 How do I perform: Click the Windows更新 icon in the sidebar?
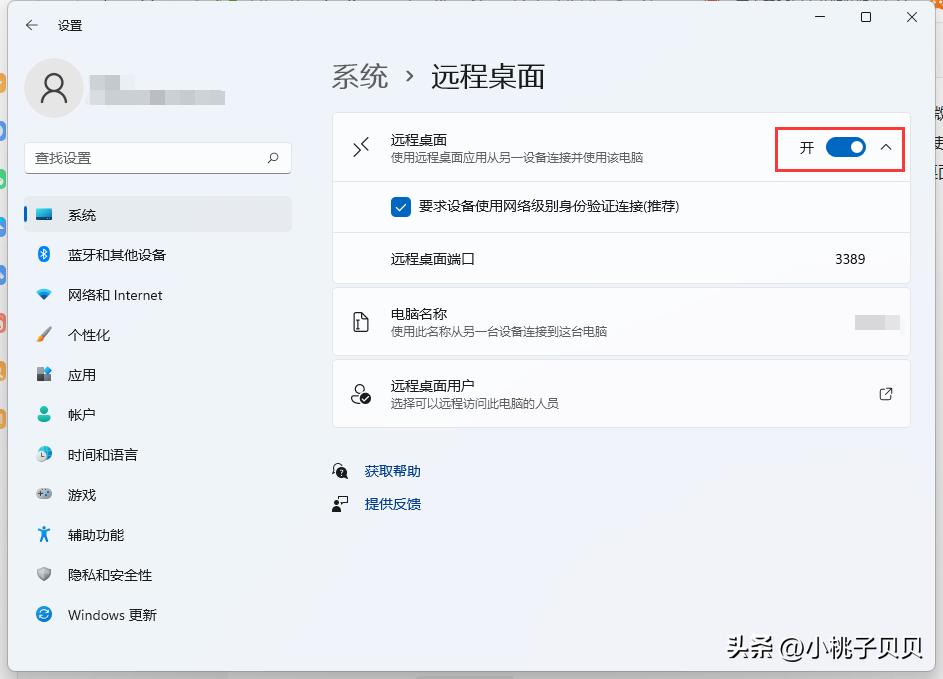point(42,615)
